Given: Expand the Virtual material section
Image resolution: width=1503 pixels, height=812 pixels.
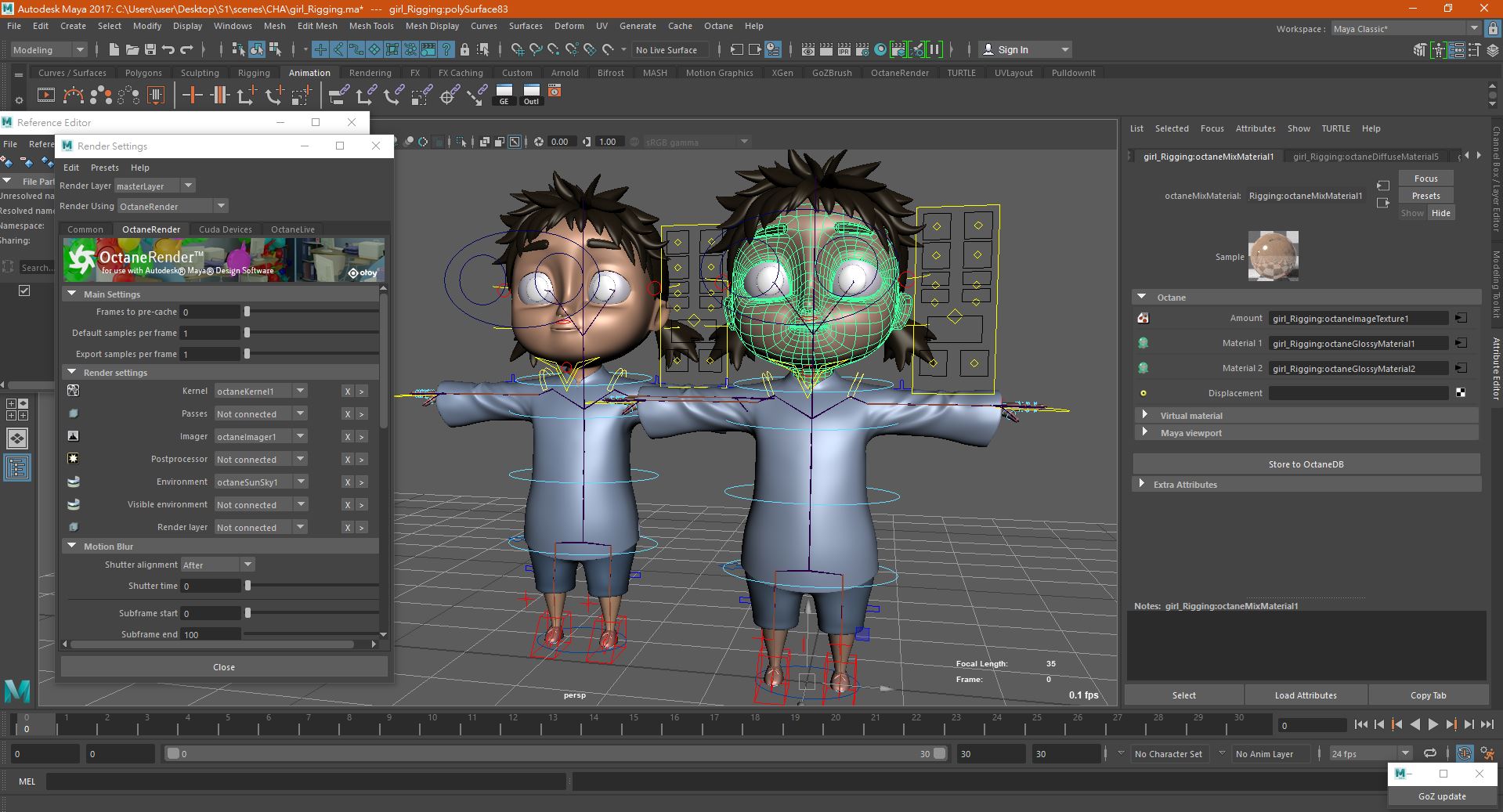Looking at the screenshot, I should point(1144,415).
